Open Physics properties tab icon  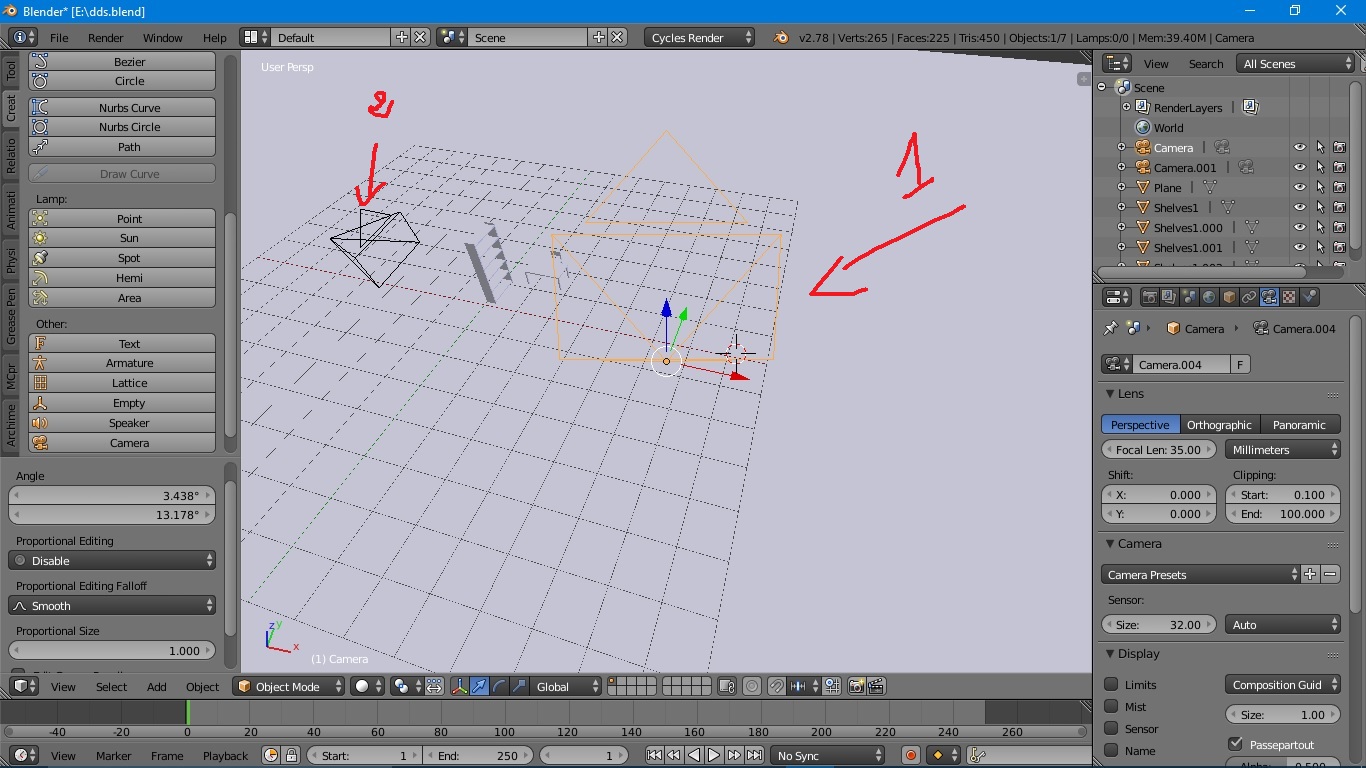point(1309,297)
